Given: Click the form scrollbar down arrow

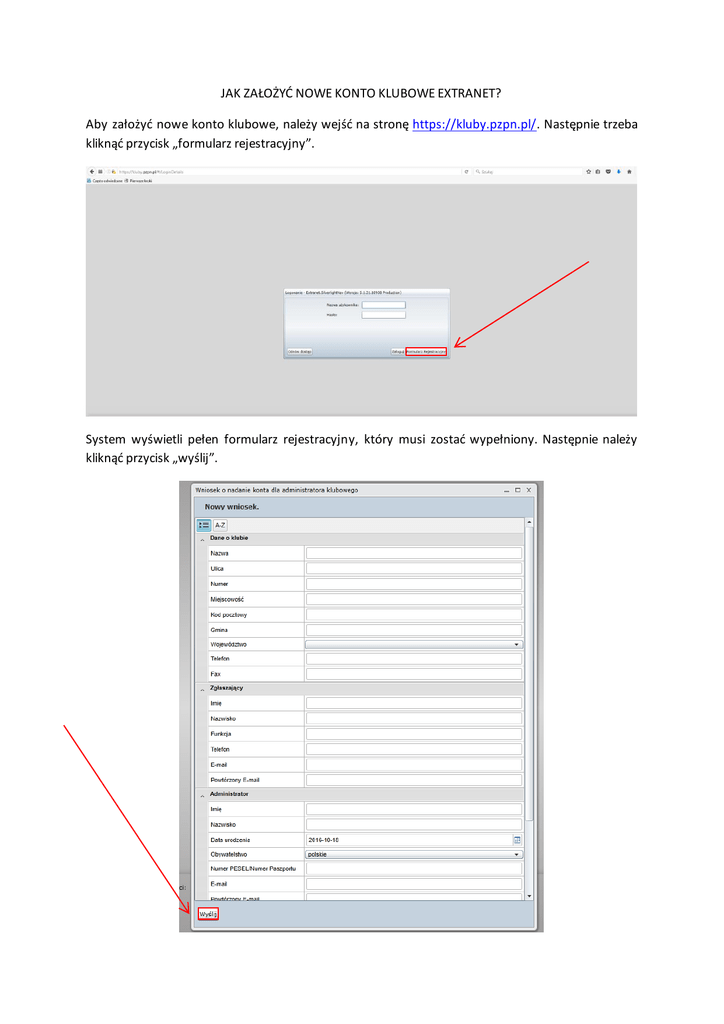Looking at the screenshot, I should click(x=529, y=896).
